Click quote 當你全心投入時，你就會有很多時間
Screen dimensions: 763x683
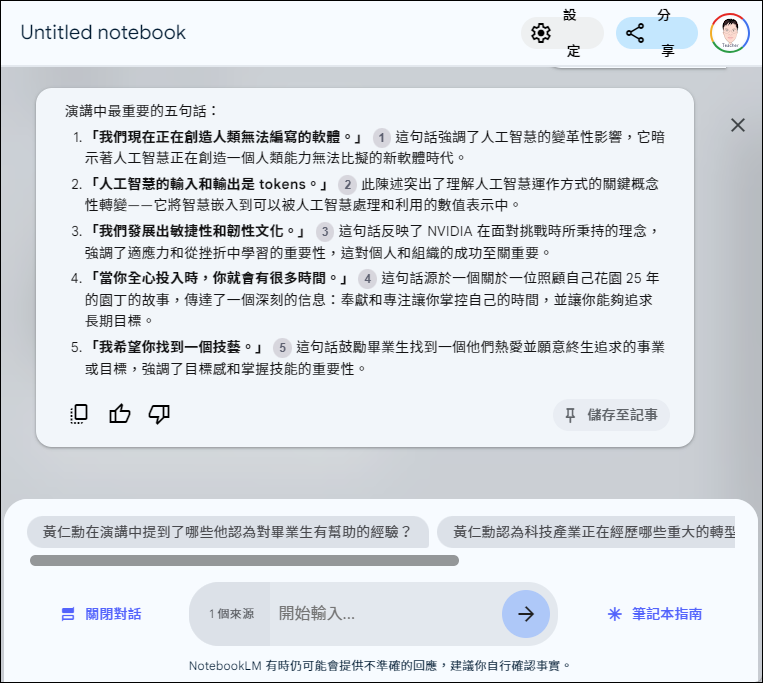pos(218,278)
